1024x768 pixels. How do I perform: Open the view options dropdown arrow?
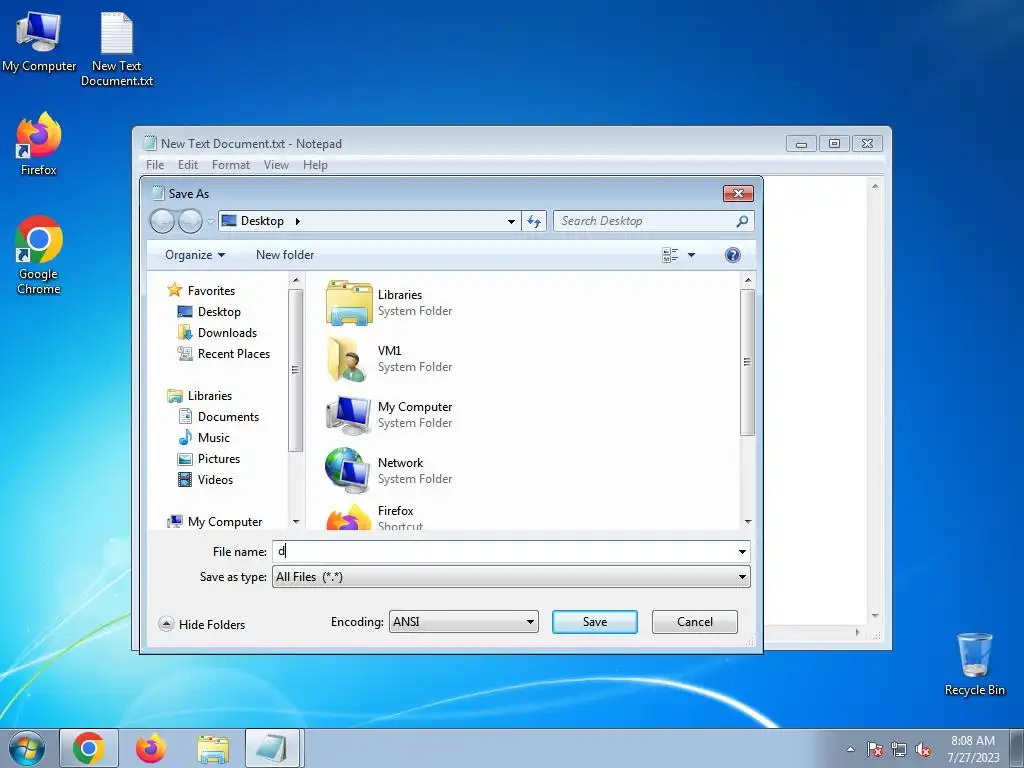[692, 255]
